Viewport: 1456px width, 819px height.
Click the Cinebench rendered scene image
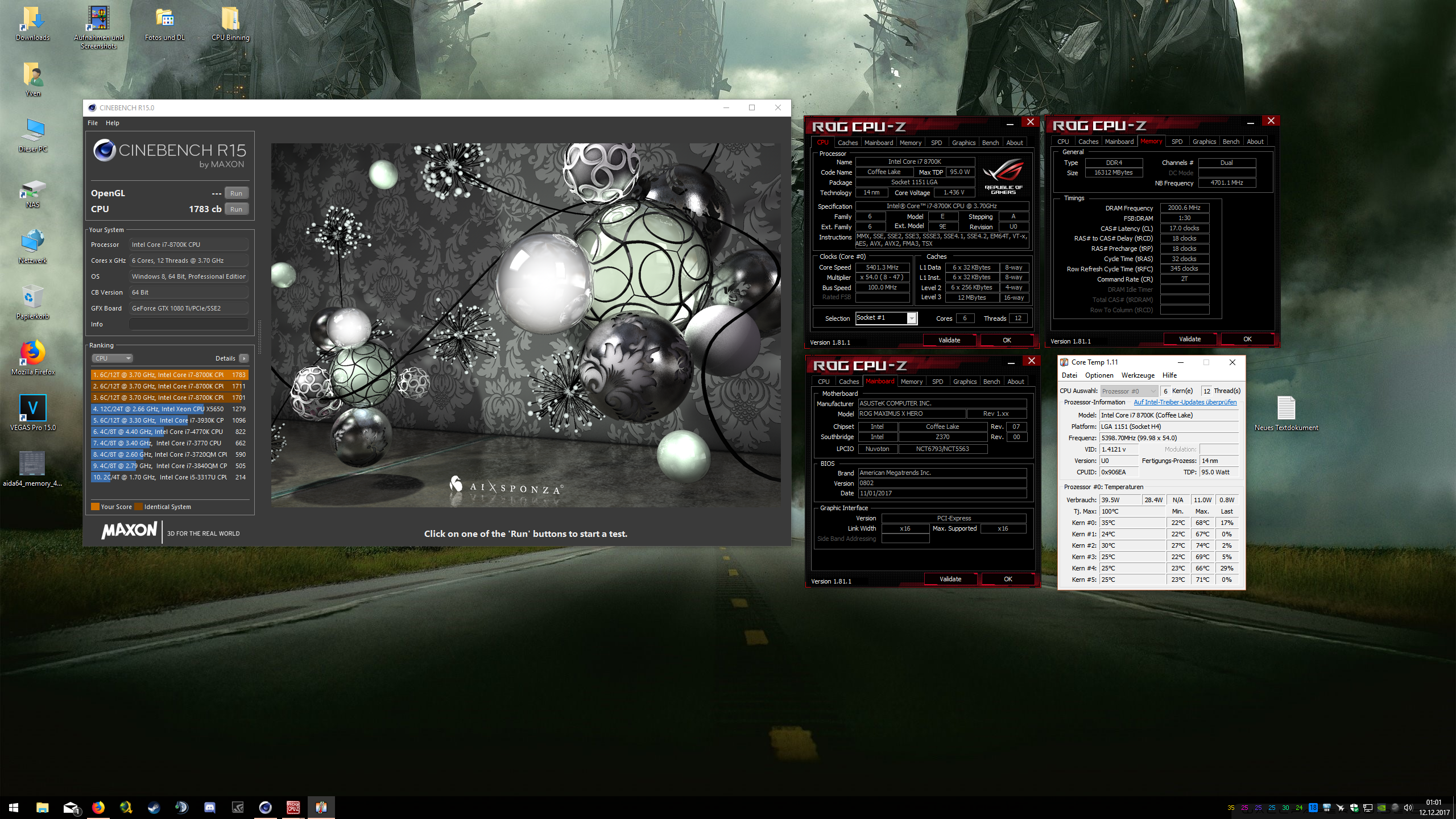526,325
